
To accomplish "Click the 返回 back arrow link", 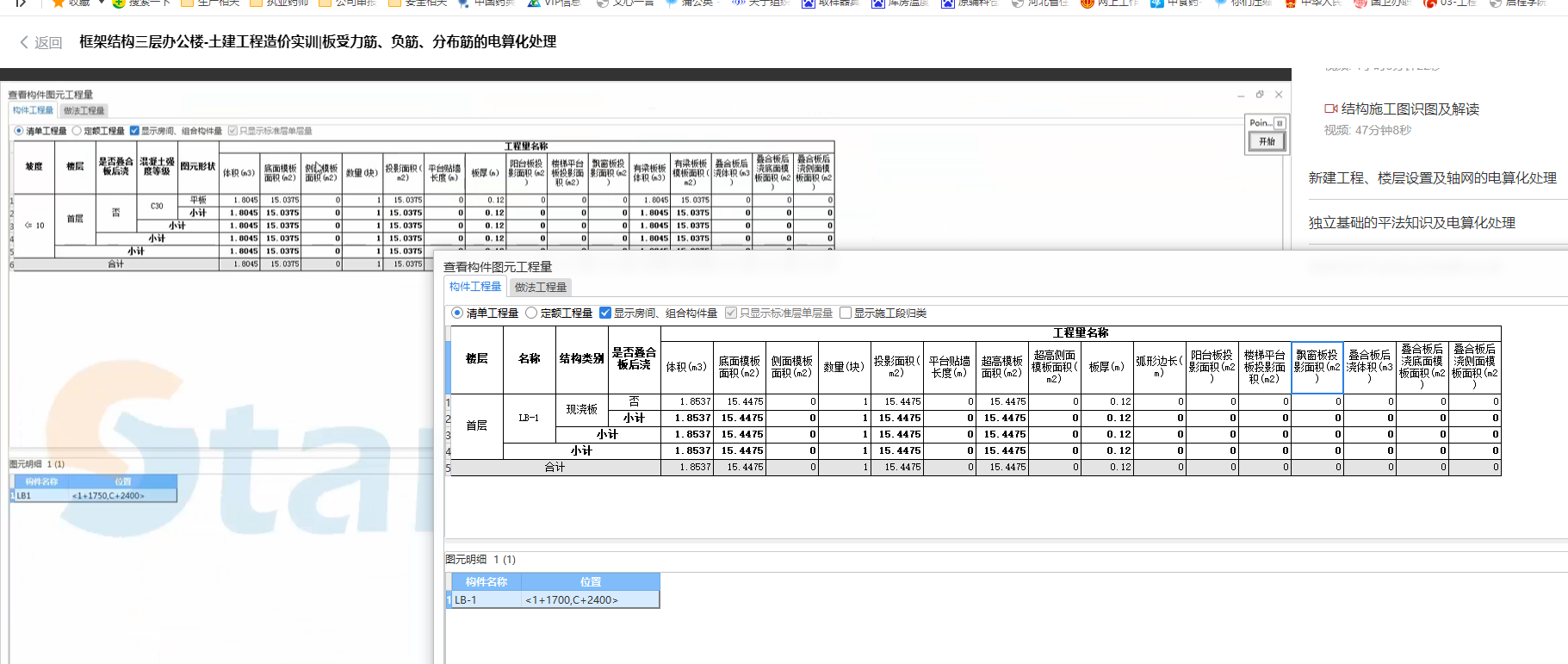I will click(40, 42).
